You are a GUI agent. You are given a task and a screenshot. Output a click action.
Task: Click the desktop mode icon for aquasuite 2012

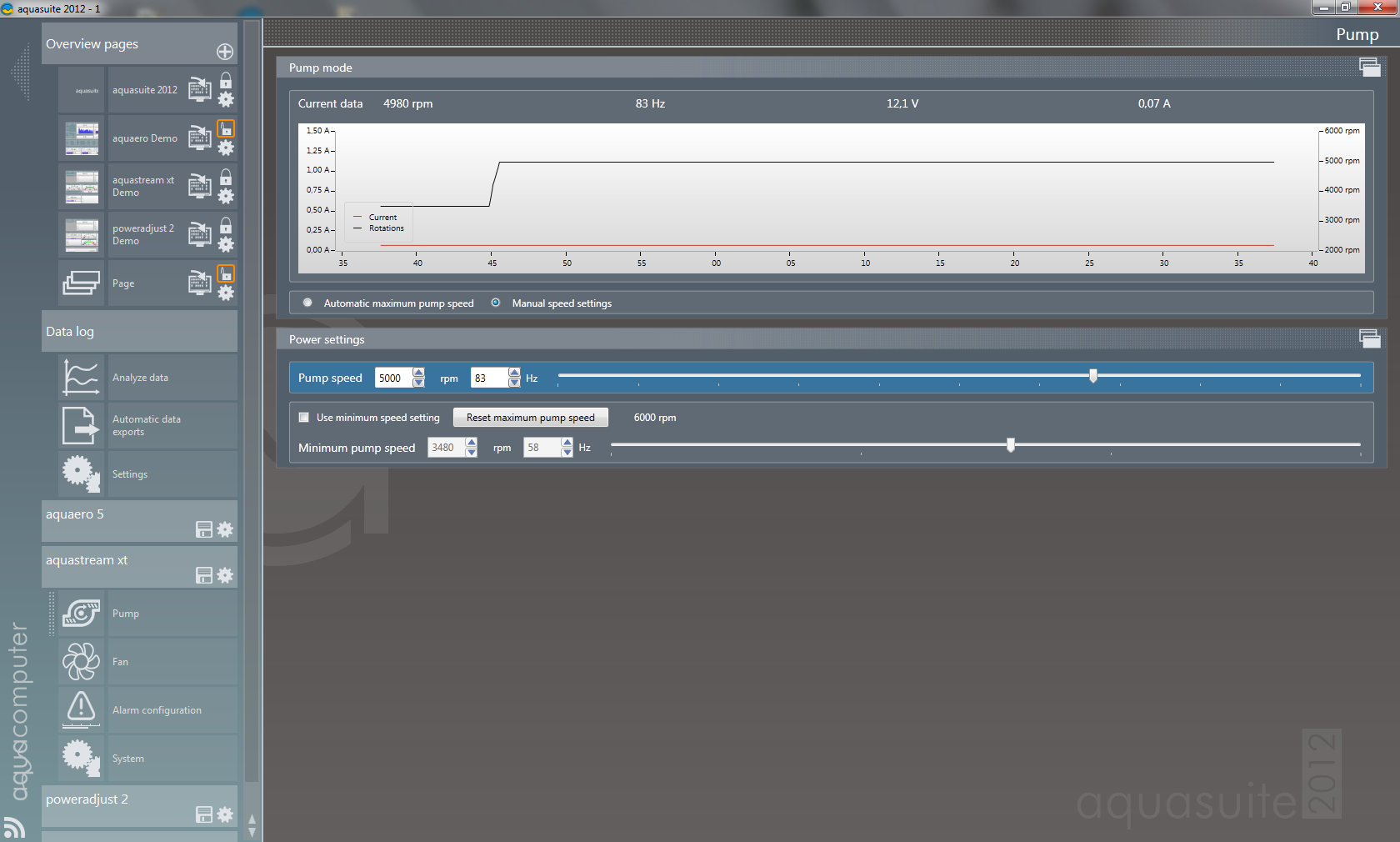pyautogui.click(x=200, y=89)
